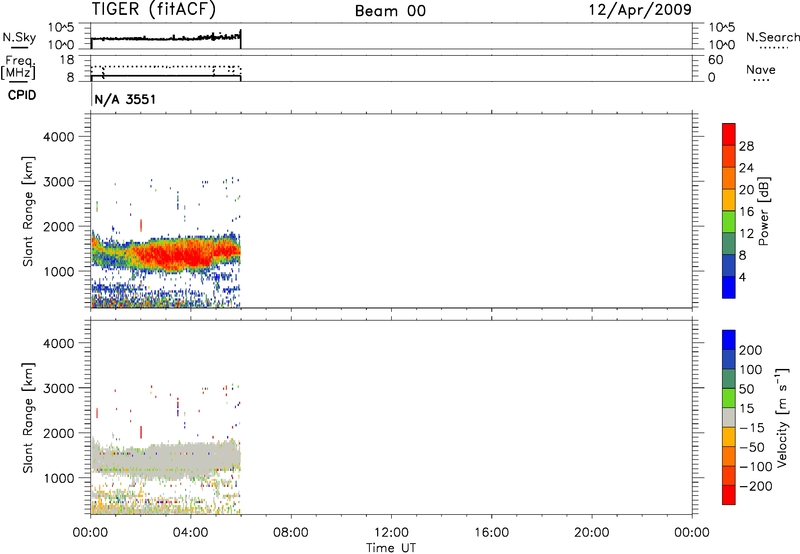Click the 'Velocity [m s-1]' color bar label
Screen dimensions: 800x554
[782, 417]
